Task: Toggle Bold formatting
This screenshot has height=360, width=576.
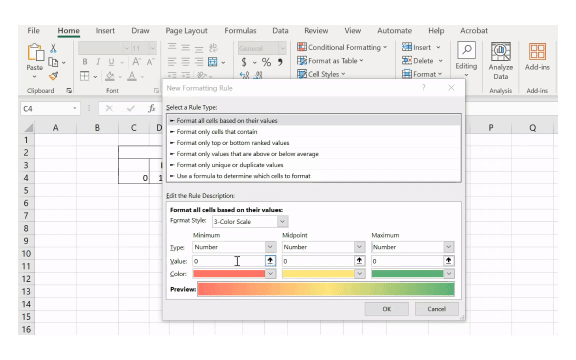Action: pos(85,62)
